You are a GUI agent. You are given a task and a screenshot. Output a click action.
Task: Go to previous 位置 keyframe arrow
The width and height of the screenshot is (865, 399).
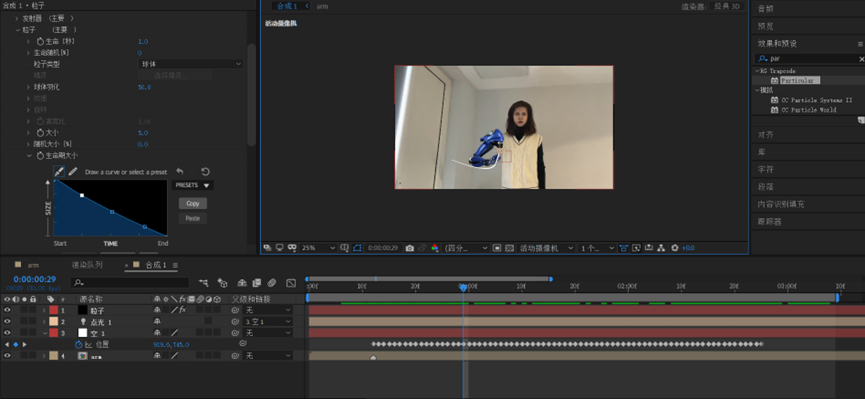(x=7, y=344)
